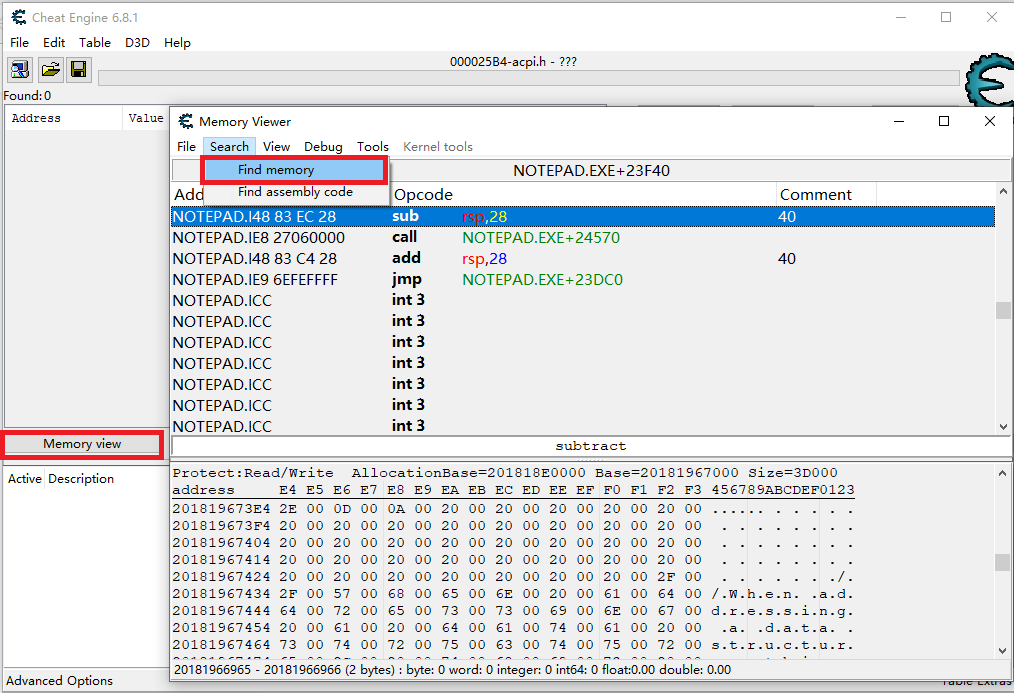Open the process selector icon
The image size is (1016, 695).
tap(20, 69)
